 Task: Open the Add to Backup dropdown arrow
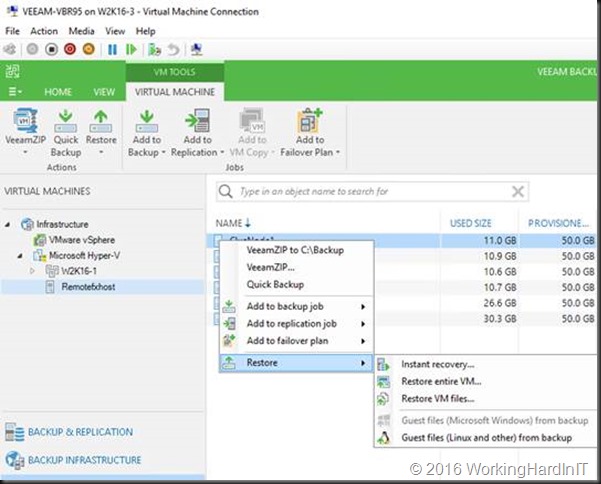pyautogui.click(x=164, y=152)
